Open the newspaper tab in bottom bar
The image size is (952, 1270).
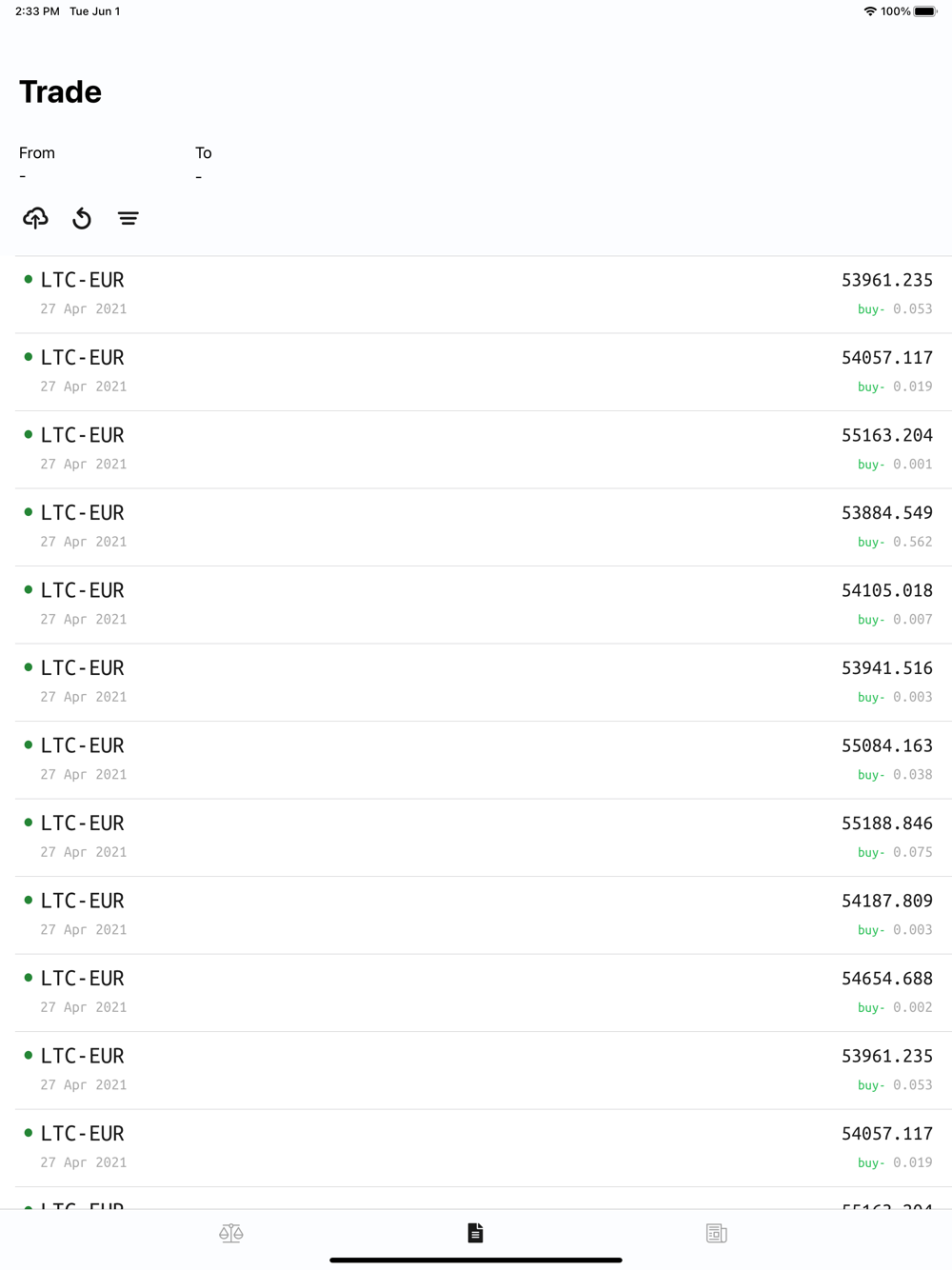717,1234
